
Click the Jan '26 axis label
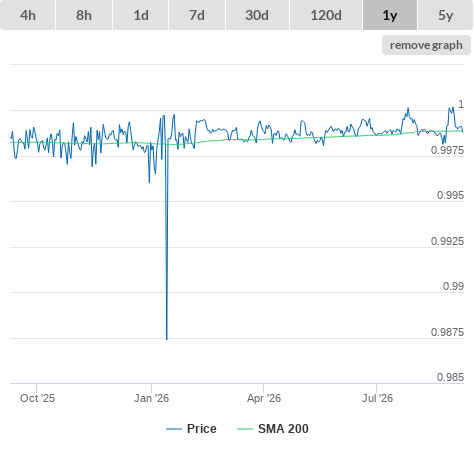151,398
